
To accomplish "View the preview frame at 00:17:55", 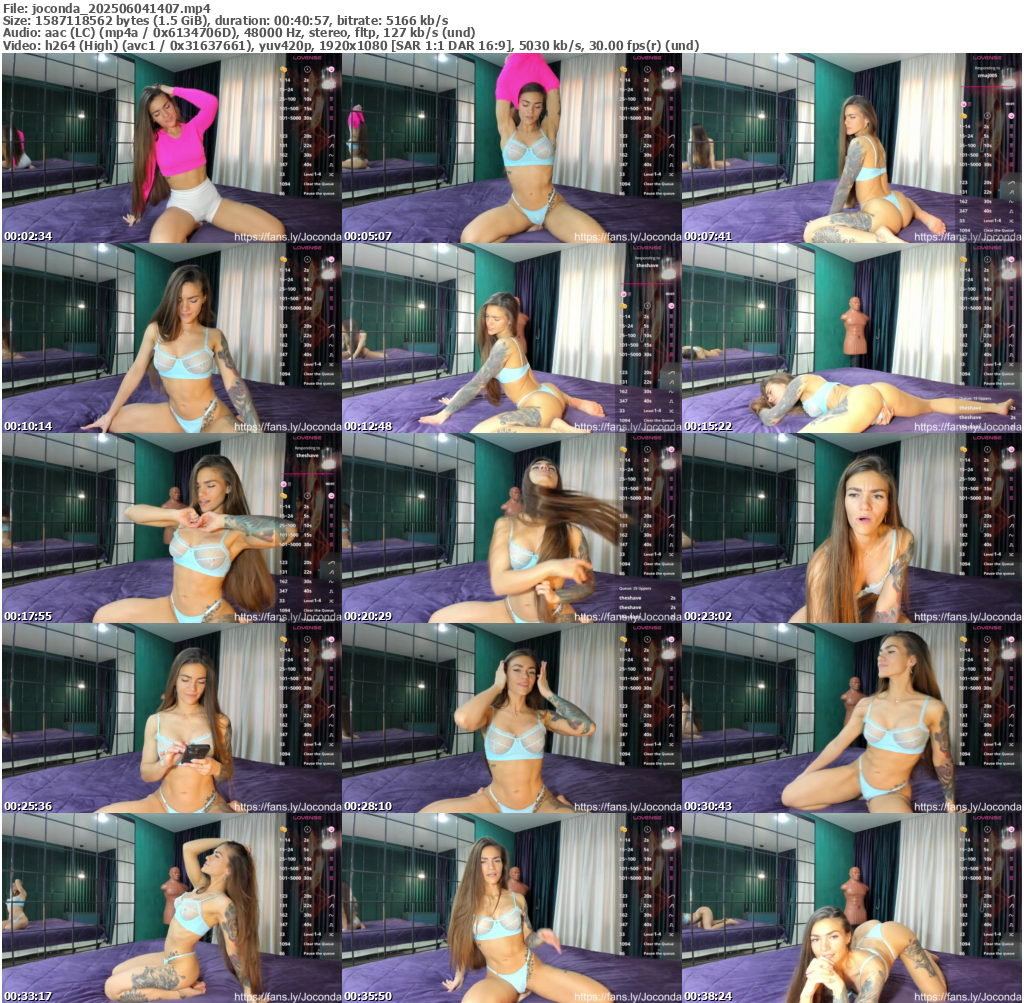I will (x=172, y=528).
